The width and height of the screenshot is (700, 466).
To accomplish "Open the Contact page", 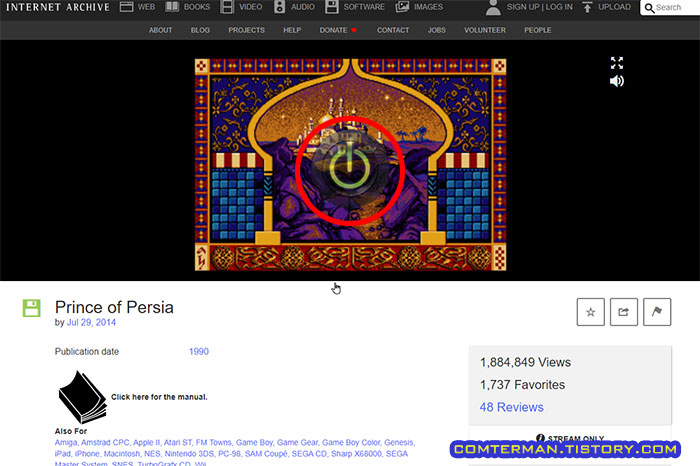I will (x=393, y=30).
